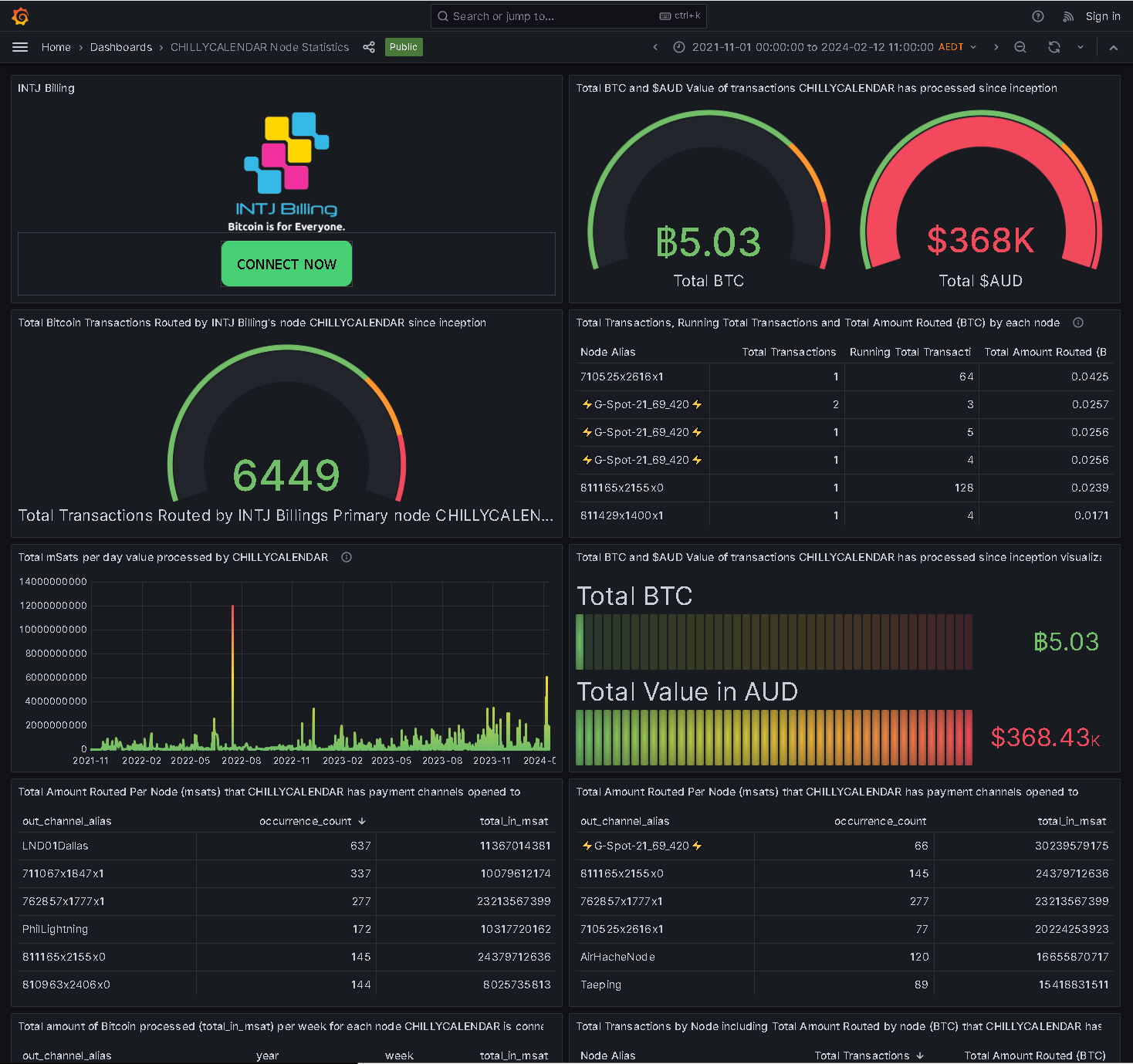Click info icon on mSats per day panel
1133x1064 pixels.
(347, 557)
